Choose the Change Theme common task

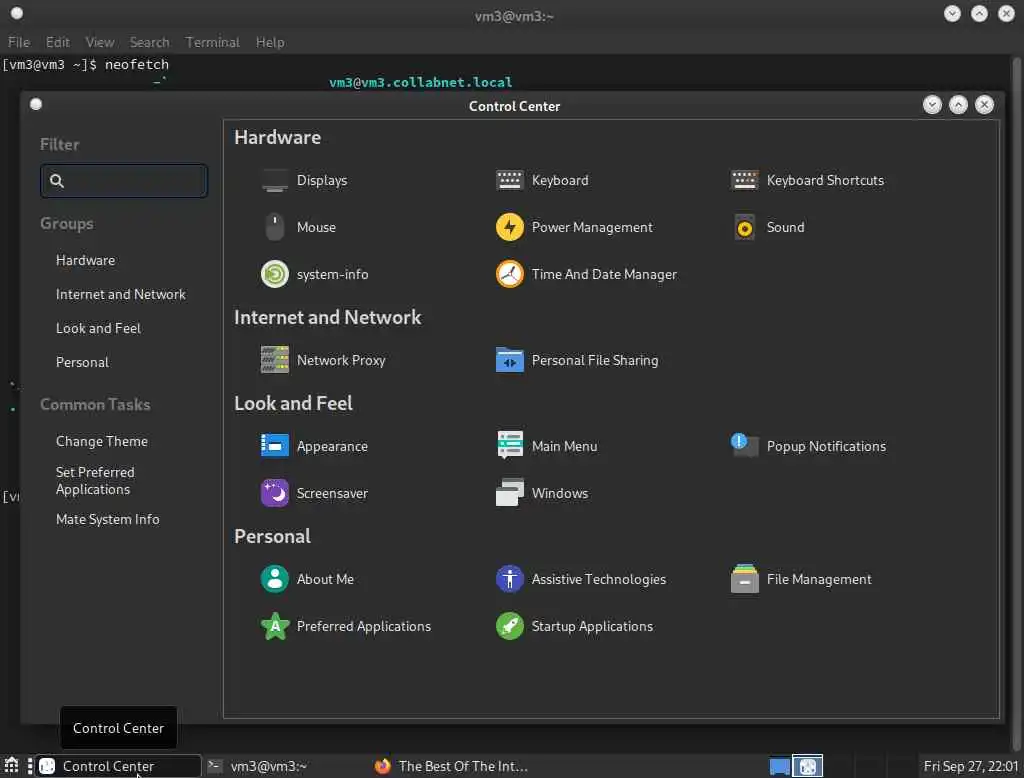click(x=102, y=442)
